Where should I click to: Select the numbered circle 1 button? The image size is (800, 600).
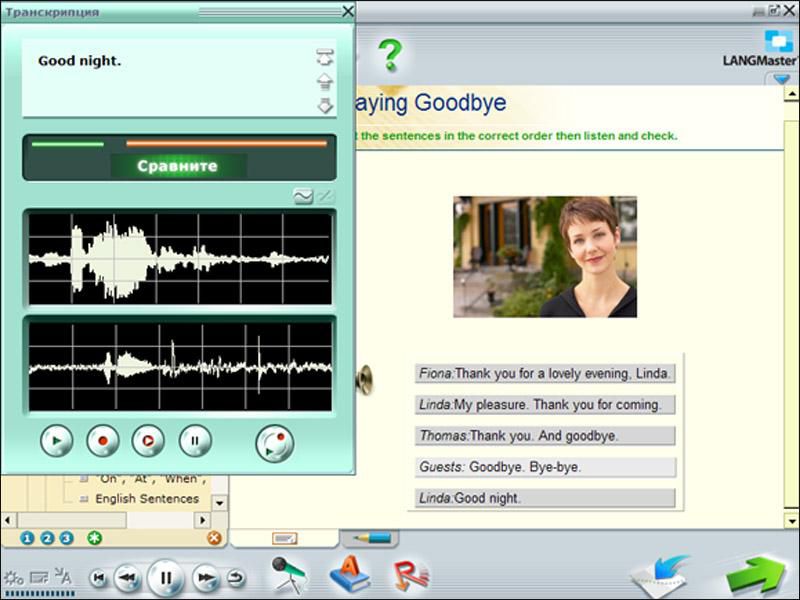click(27, 538)
